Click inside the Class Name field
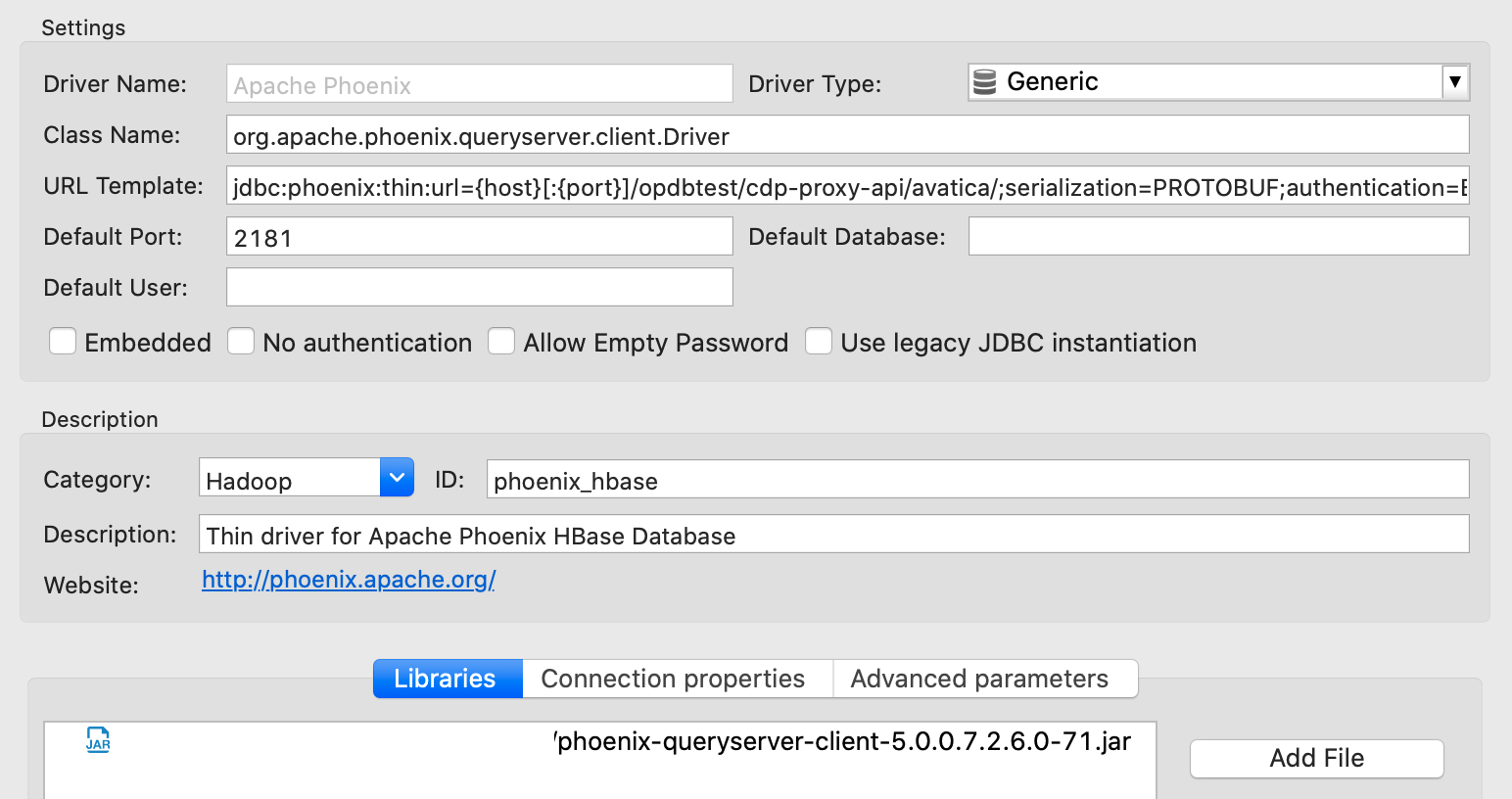This screenshot has width=1512, height=799. (x=848, y=134)
